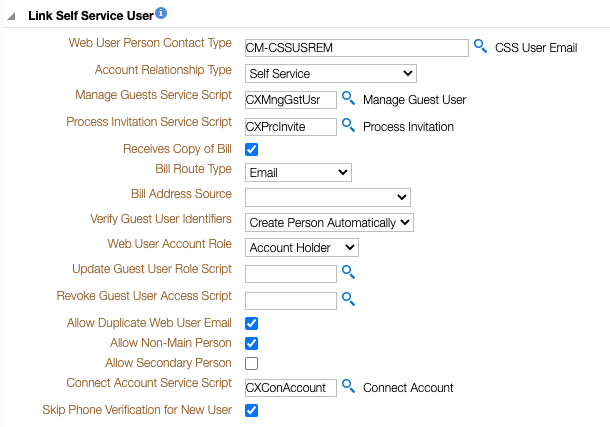
Task: Open Revoke Guest User Access Script lookup
Action: click(348, 299)
